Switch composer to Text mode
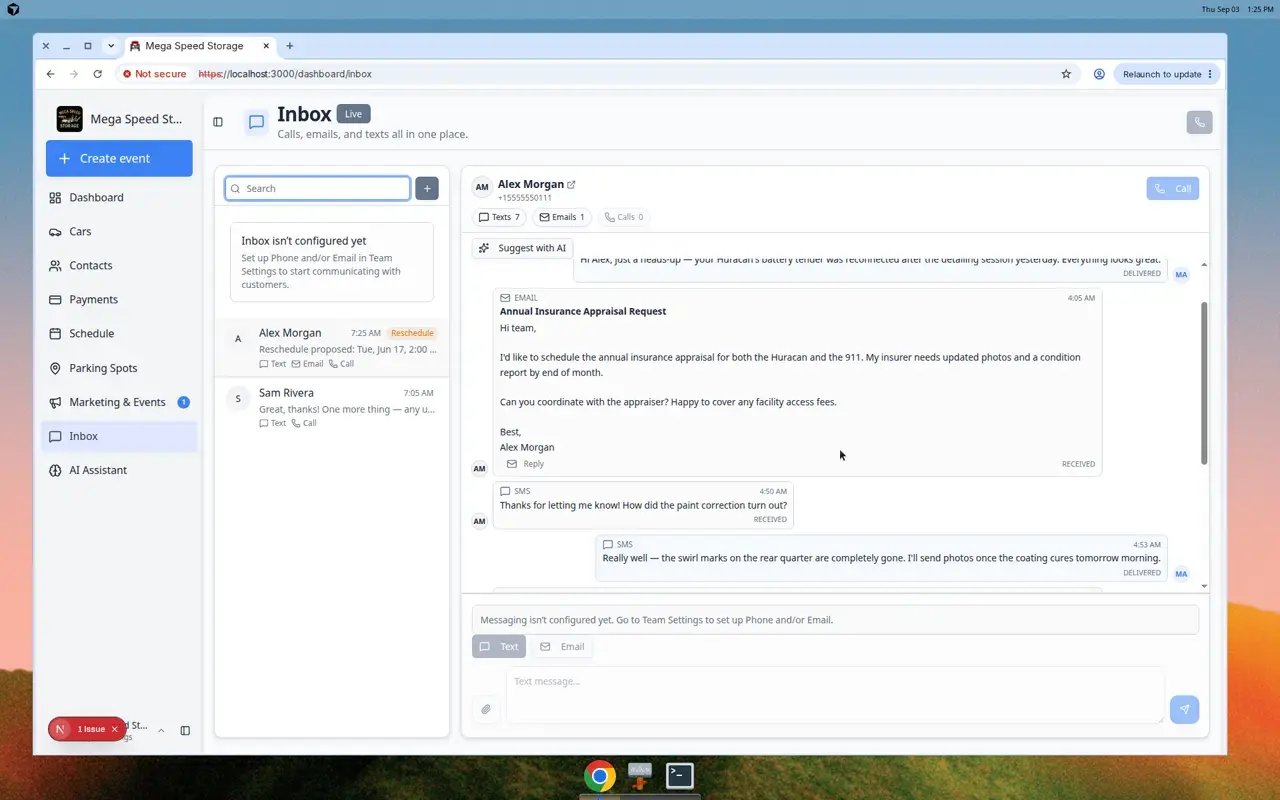Viewport: 1280px width, 800px height. tap(499, 647)
